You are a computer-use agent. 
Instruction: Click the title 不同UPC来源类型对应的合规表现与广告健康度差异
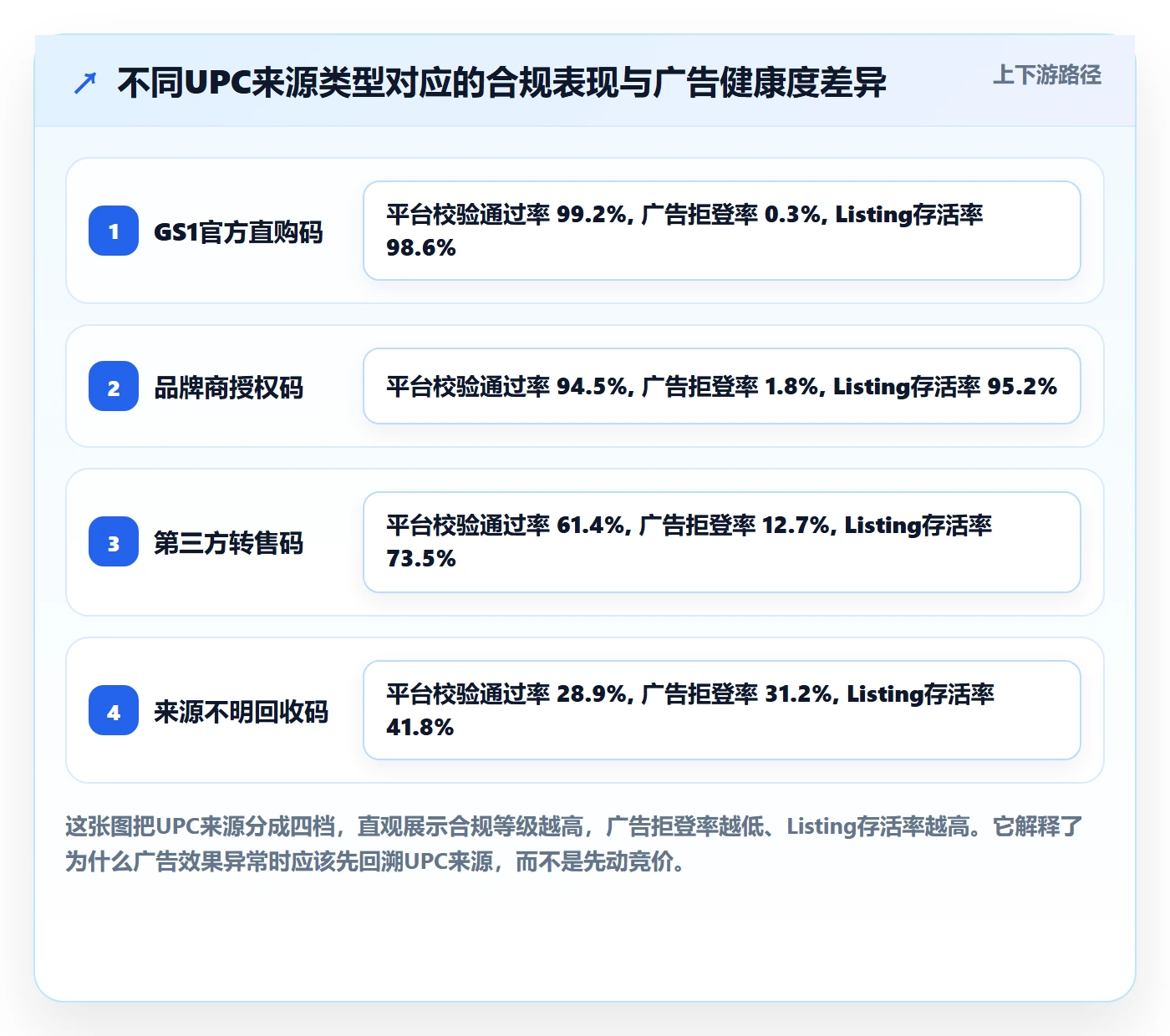[x=501, y=83]
